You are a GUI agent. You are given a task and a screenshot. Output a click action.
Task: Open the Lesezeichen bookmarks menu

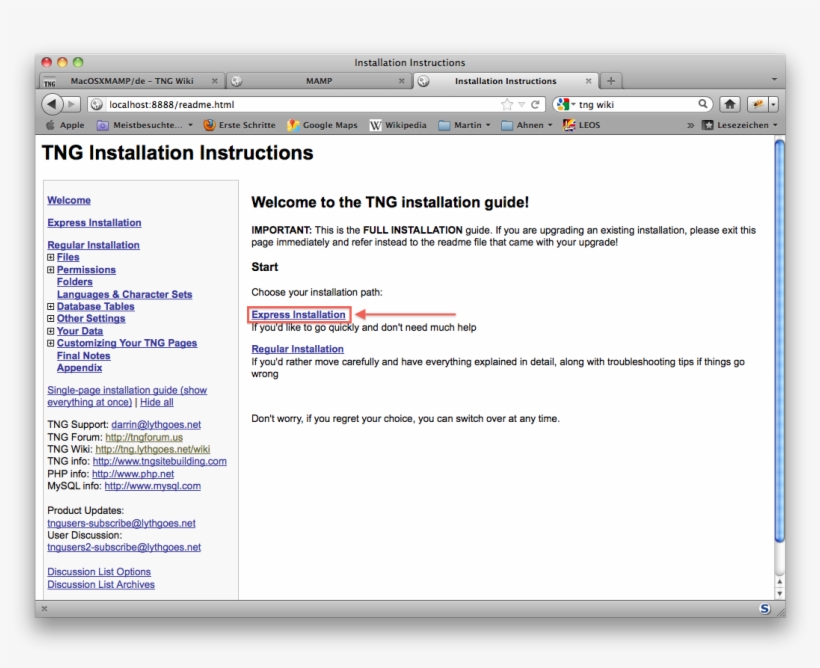coord(739,125)
